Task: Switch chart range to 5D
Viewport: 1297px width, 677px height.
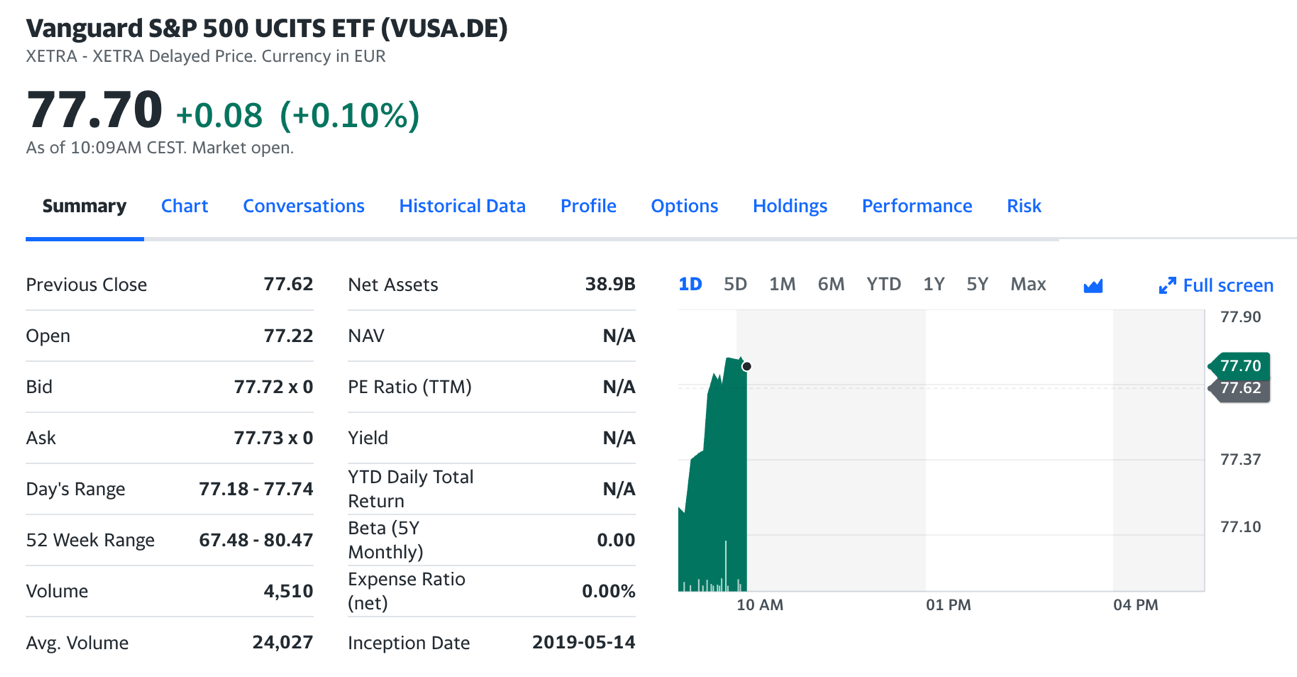Action: point(735,284)
